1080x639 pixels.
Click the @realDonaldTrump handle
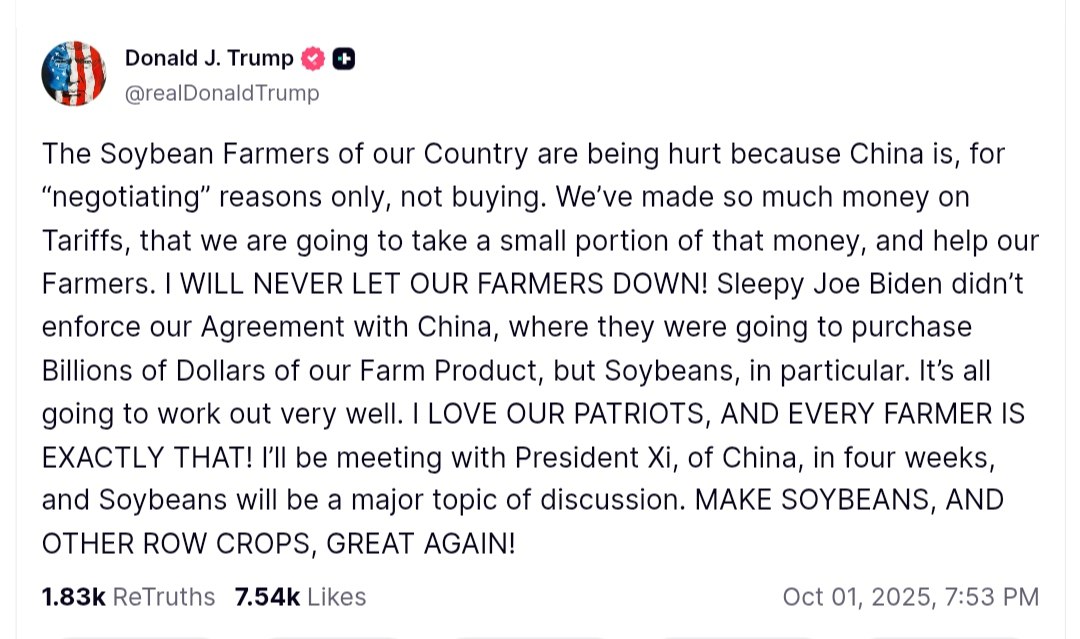tap(222, 93)
